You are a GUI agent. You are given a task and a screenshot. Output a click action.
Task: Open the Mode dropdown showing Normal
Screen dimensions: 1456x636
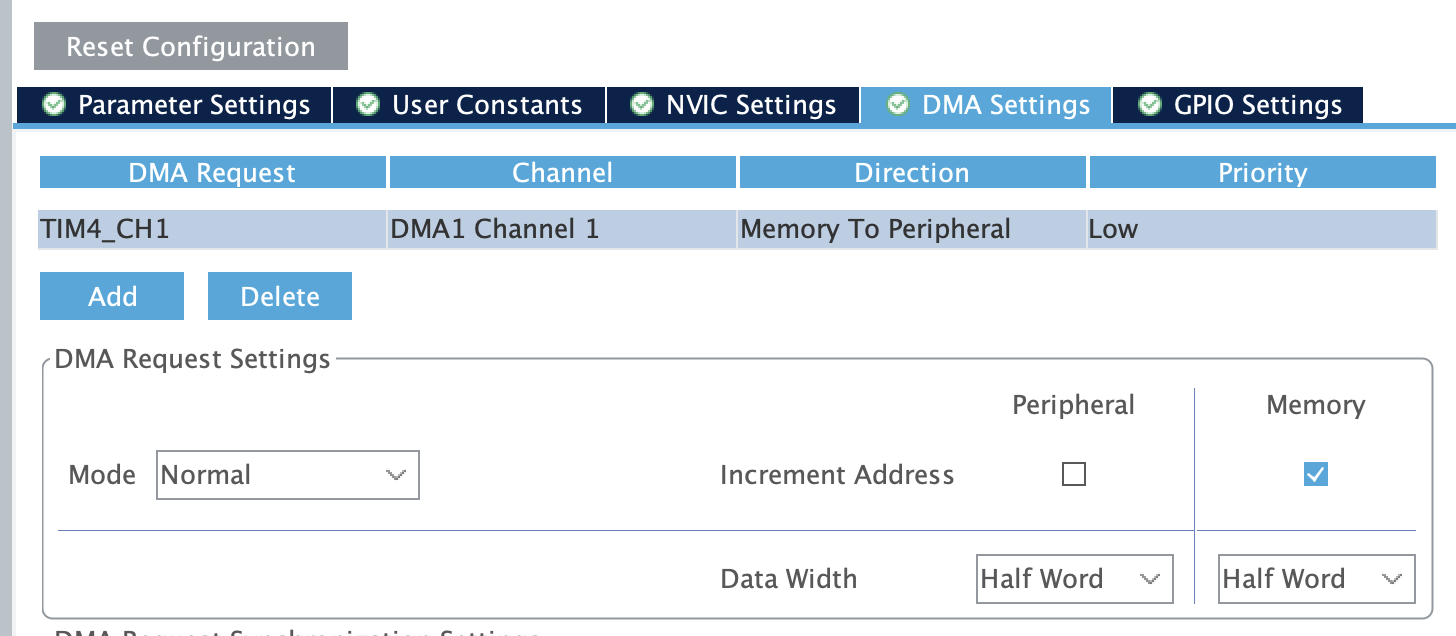(x=287, y=474)
